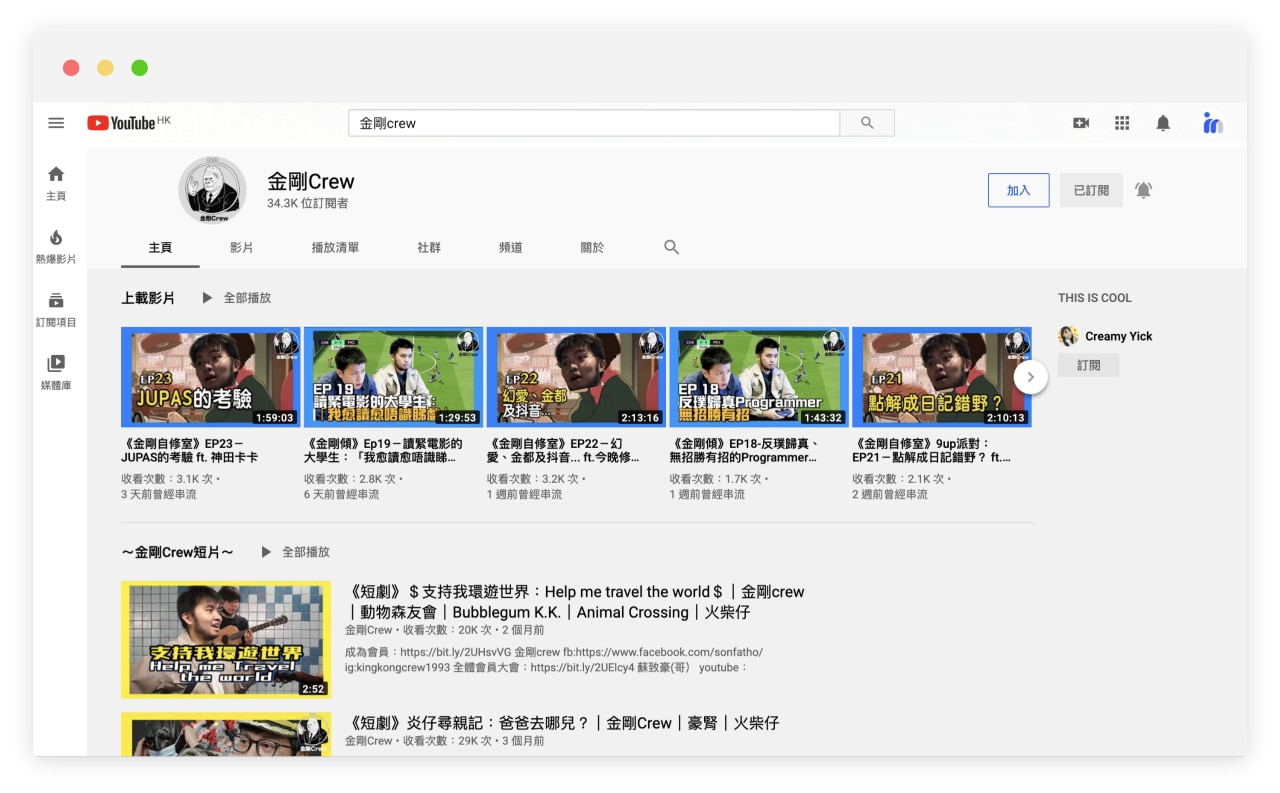This screenshot has width=1280, height=793.
Task: Open the hamburger guide menu
Action: coord(56,123)
